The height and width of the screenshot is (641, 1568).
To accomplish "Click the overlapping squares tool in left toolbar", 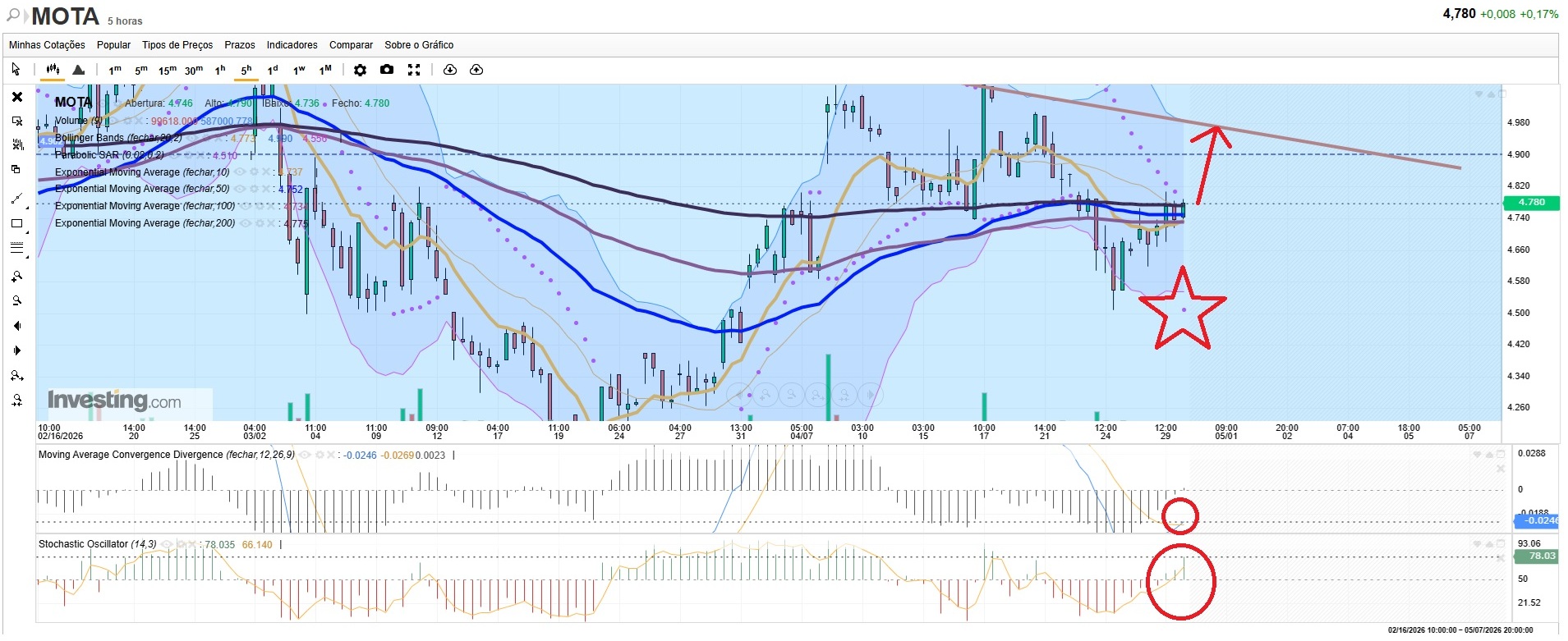I will point(16,170).
